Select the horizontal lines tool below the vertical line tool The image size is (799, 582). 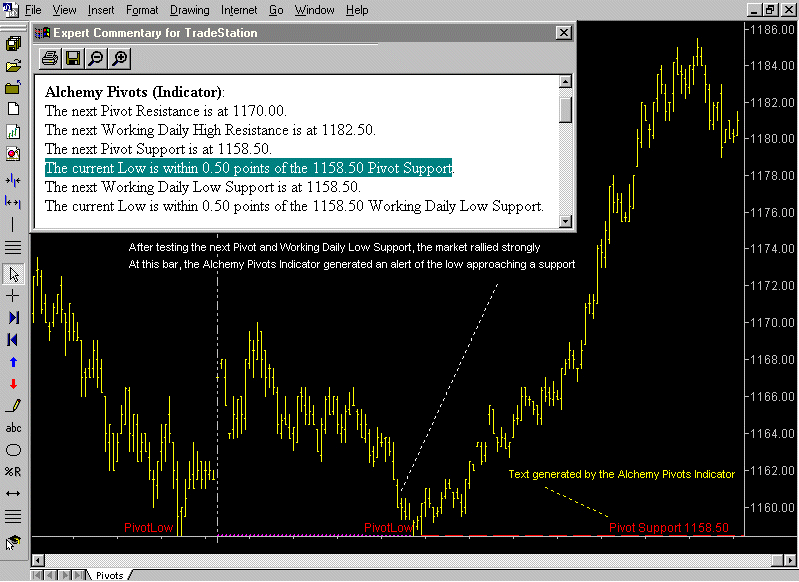coord(13,247)
